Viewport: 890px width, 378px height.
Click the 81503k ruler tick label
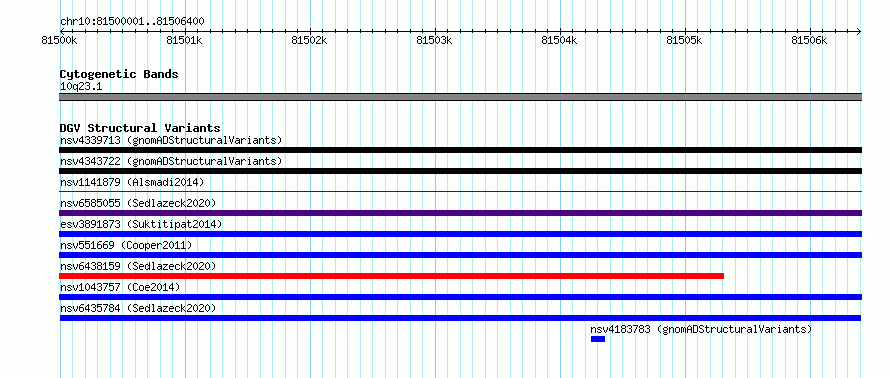(434, 40)
